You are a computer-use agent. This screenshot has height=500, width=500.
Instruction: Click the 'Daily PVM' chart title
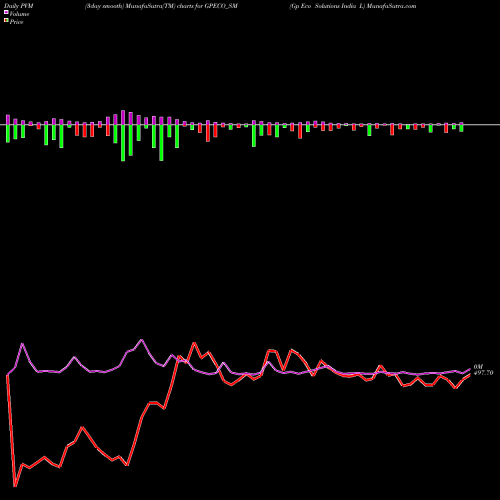pyautogui.click(x=19, y=6)
